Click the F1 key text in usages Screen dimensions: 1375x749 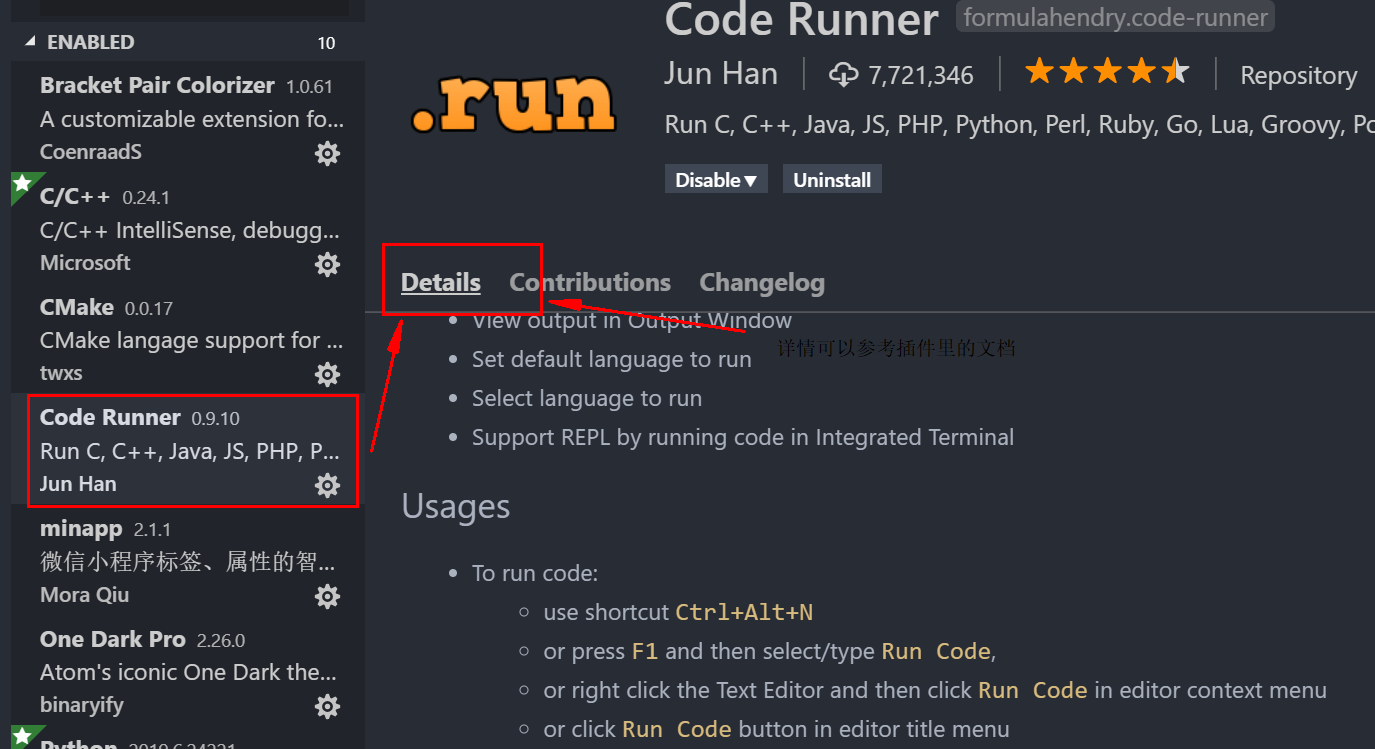click(645, 651)
